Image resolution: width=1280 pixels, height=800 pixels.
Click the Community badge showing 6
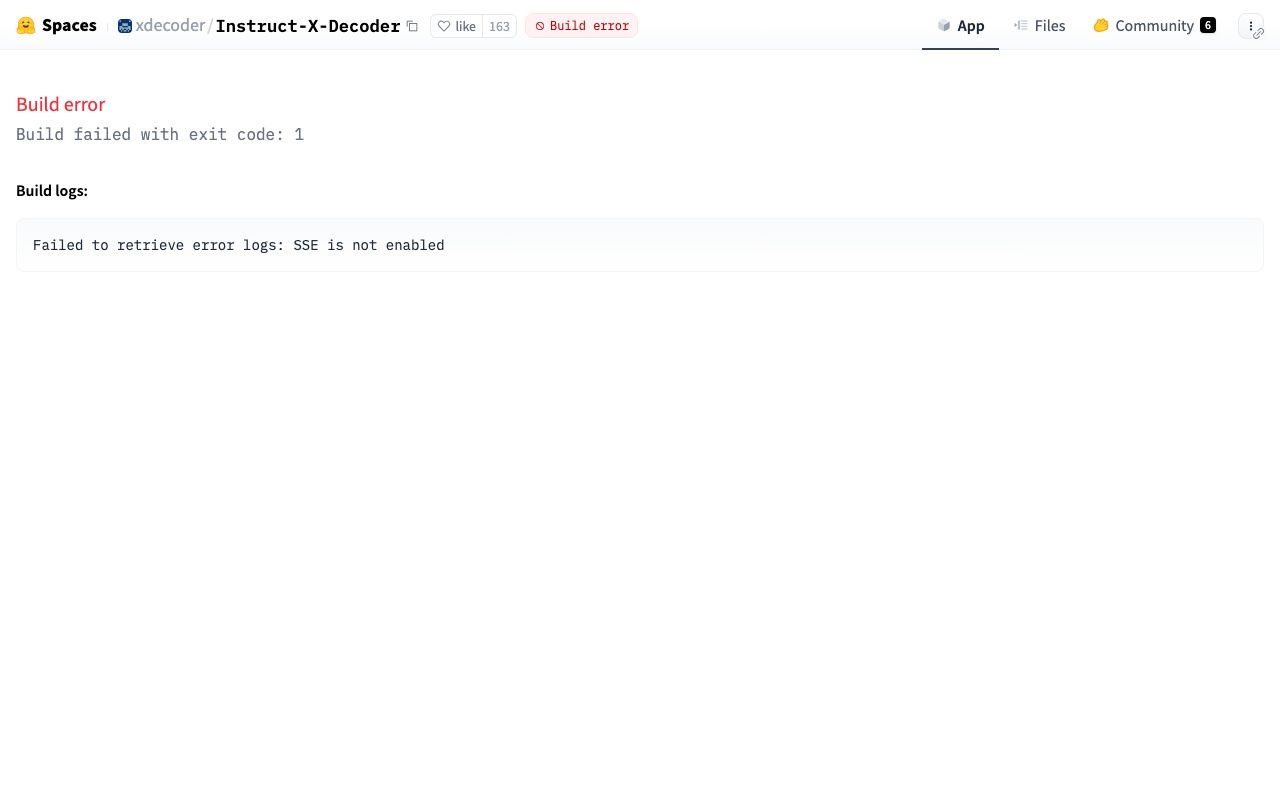pyautogui.click(x=1208, y=26)
